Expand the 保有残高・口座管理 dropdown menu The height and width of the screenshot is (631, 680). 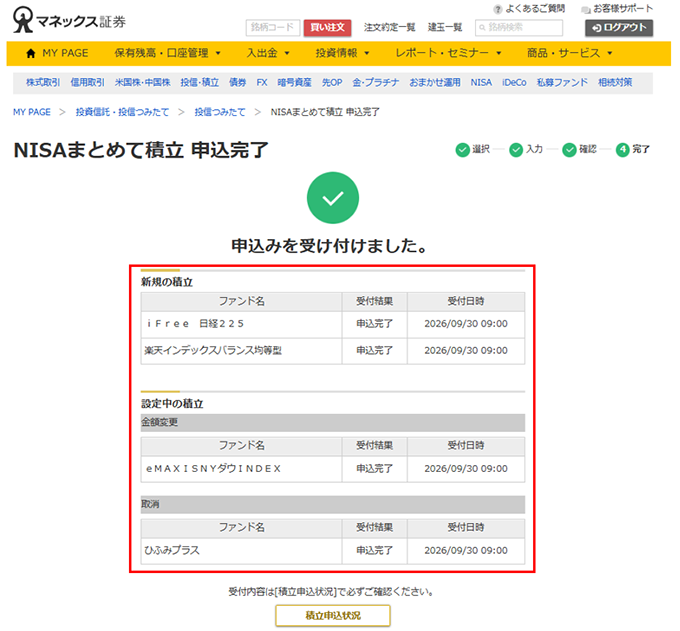167,53
